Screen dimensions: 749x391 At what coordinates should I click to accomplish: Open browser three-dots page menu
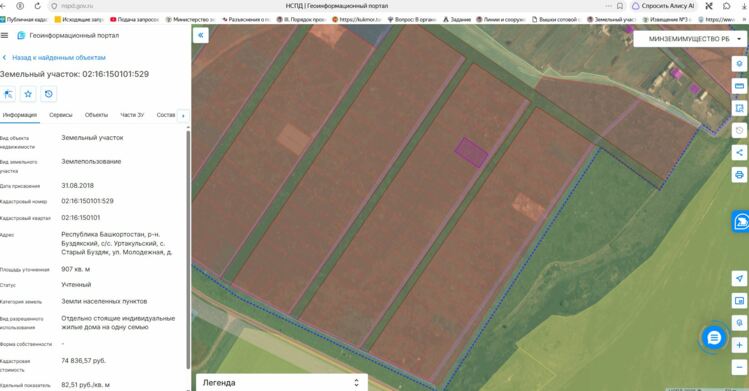608,6
